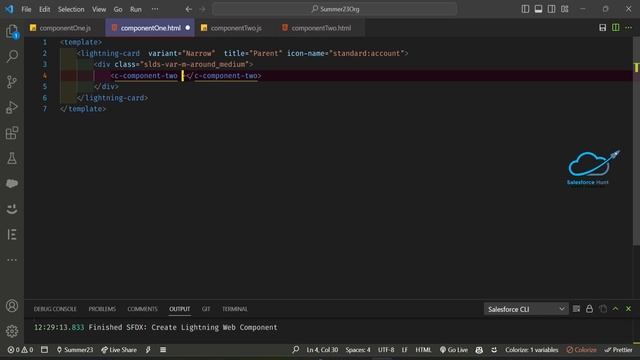
Task: Change the UTF-8 file encoding
Action: point(386,350)
